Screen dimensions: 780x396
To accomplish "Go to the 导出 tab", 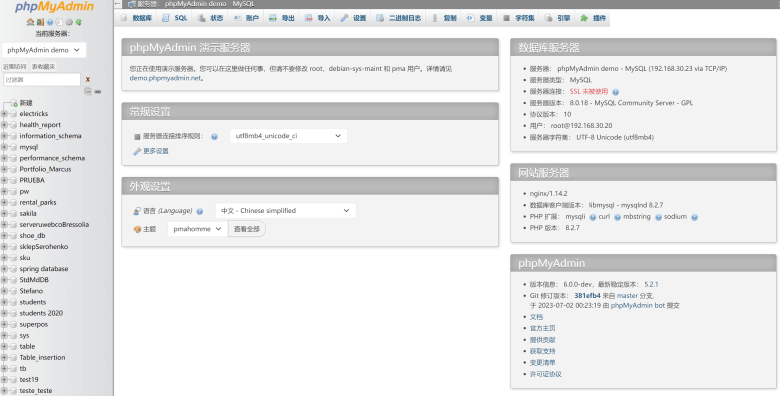I will [x=282, y=18].
